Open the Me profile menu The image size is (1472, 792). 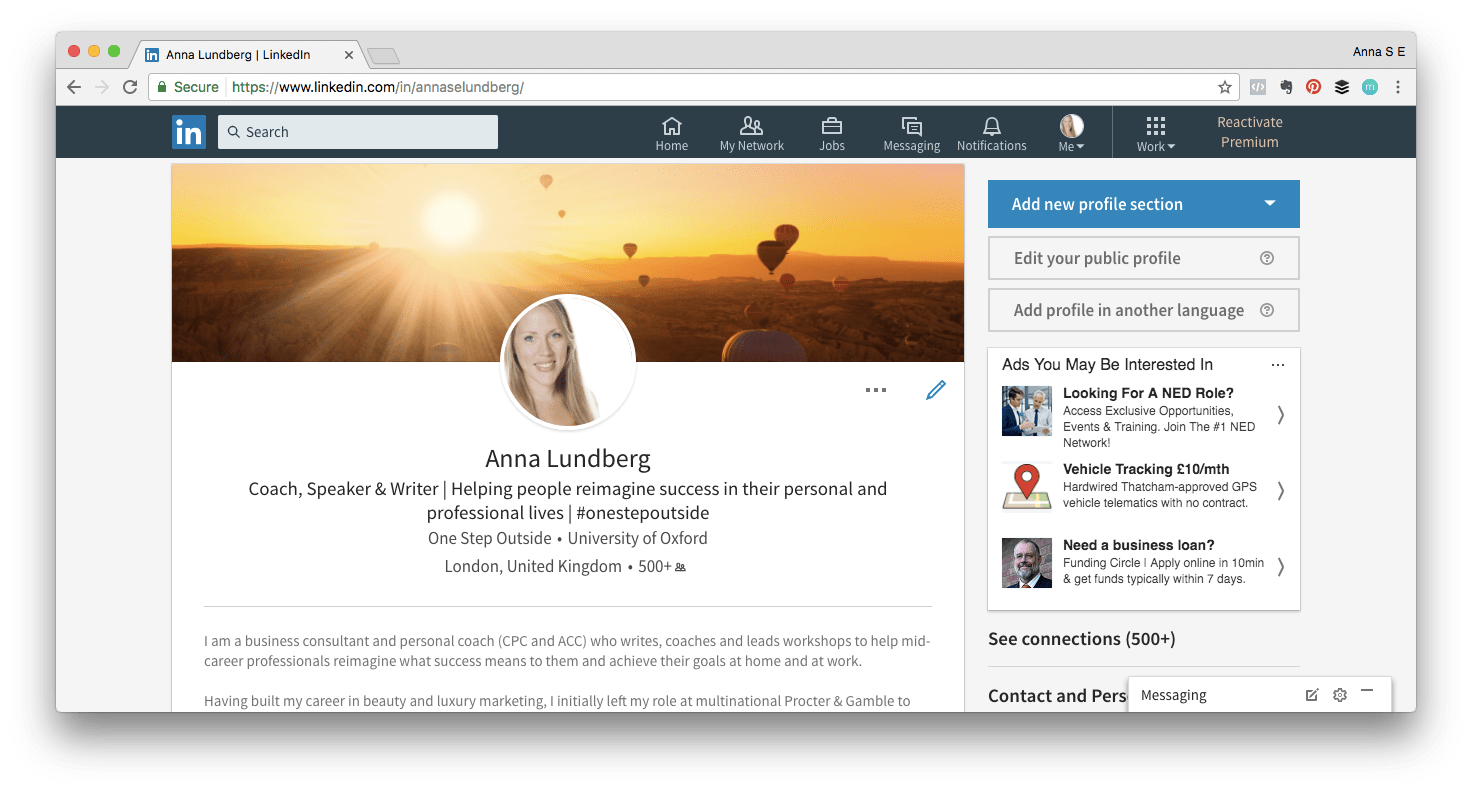click(x=1070, y=130)
